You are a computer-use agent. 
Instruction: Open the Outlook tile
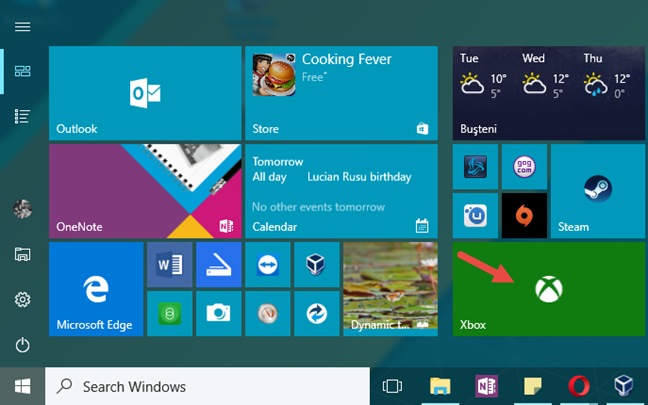145,93
